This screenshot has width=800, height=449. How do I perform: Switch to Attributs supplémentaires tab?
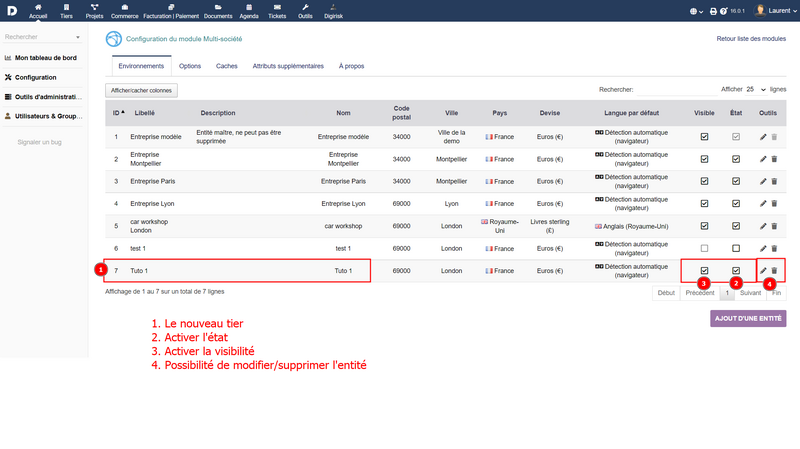click(x=288, y=66)
